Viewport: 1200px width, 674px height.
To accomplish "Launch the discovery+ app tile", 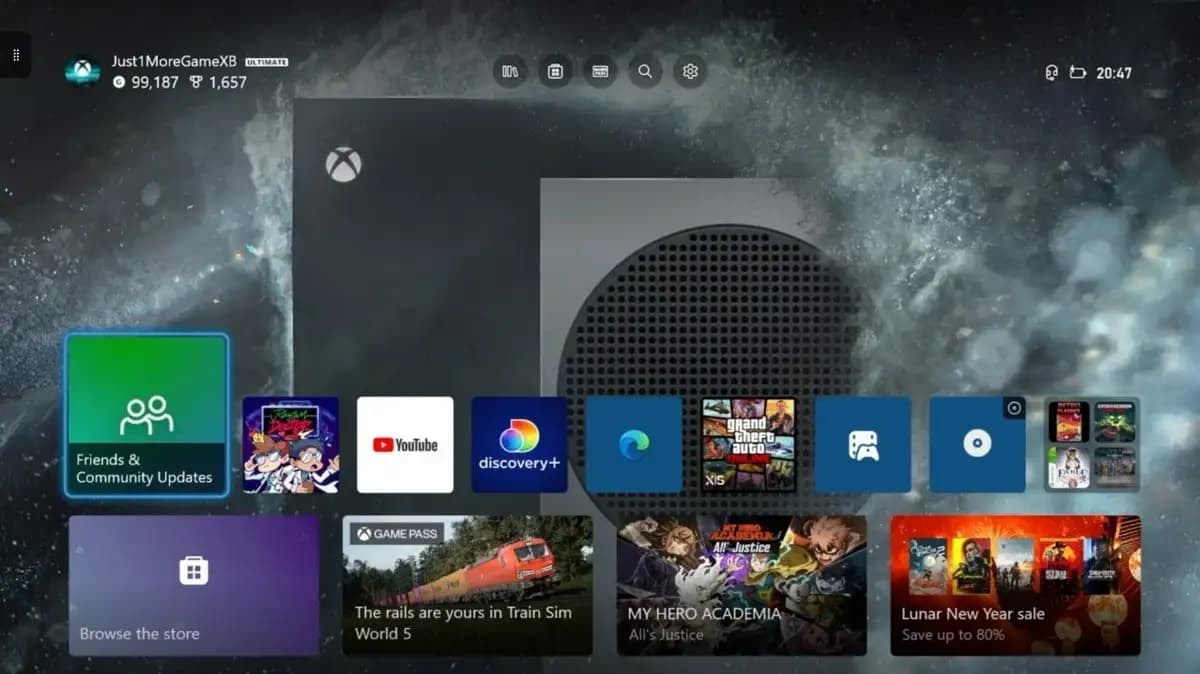I will point(519,444).
